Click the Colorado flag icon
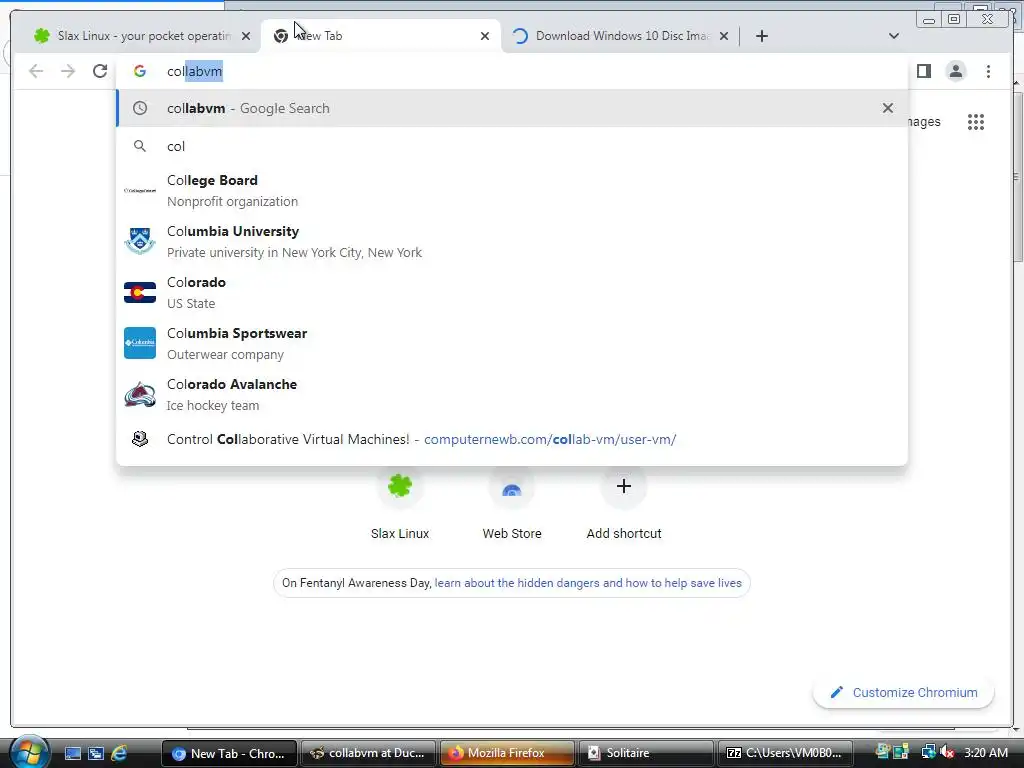1024x768 pixels. (x=140, y=293)
